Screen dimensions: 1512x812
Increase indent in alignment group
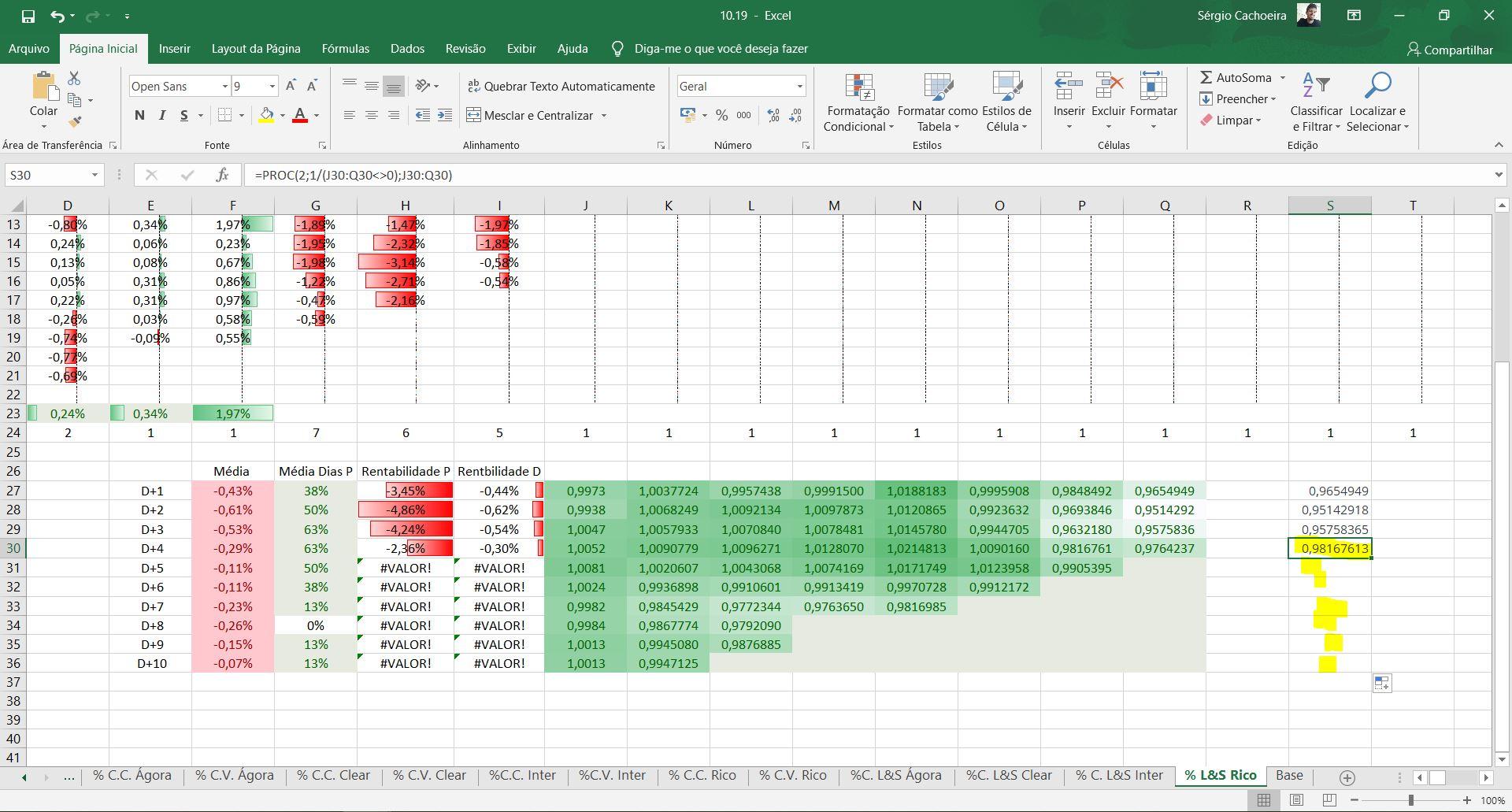[x=445, y=115]
